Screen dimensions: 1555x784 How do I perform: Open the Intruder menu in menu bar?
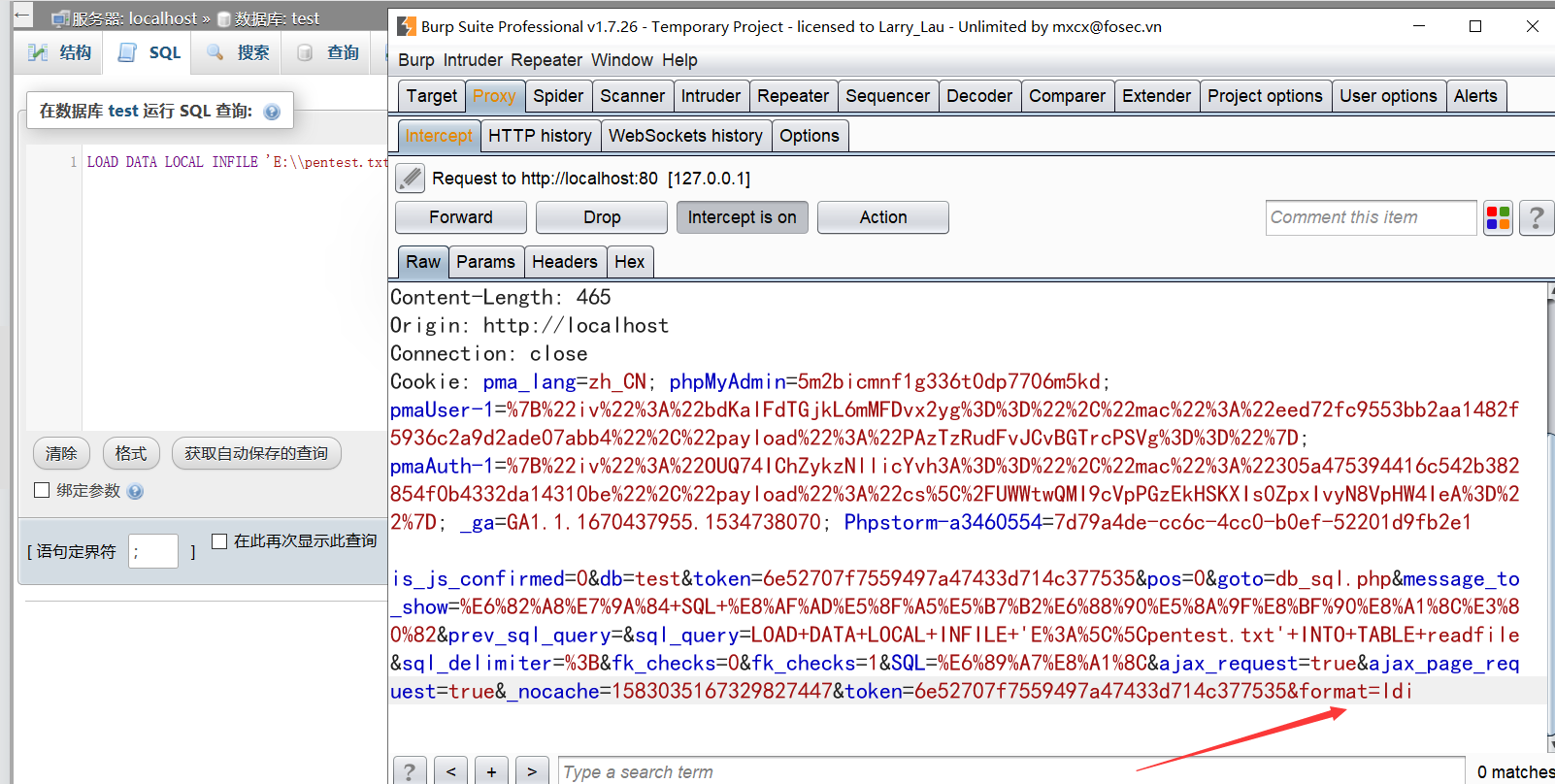(x=473, y=60)
